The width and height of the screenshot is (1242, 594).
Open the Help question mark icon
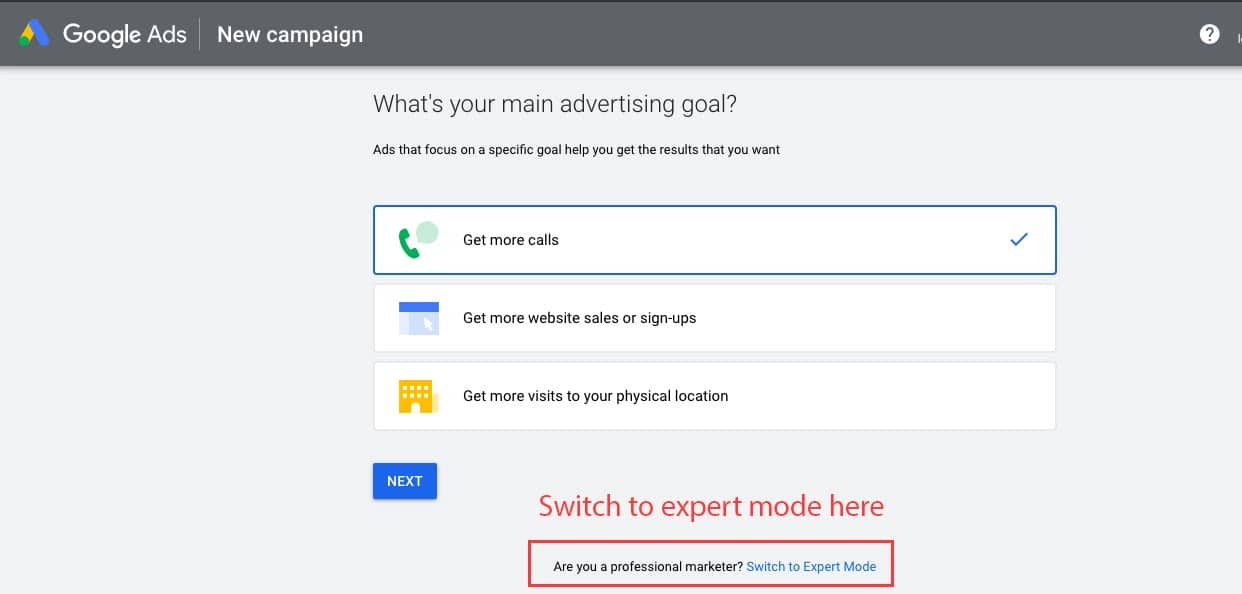(1209, 34)
